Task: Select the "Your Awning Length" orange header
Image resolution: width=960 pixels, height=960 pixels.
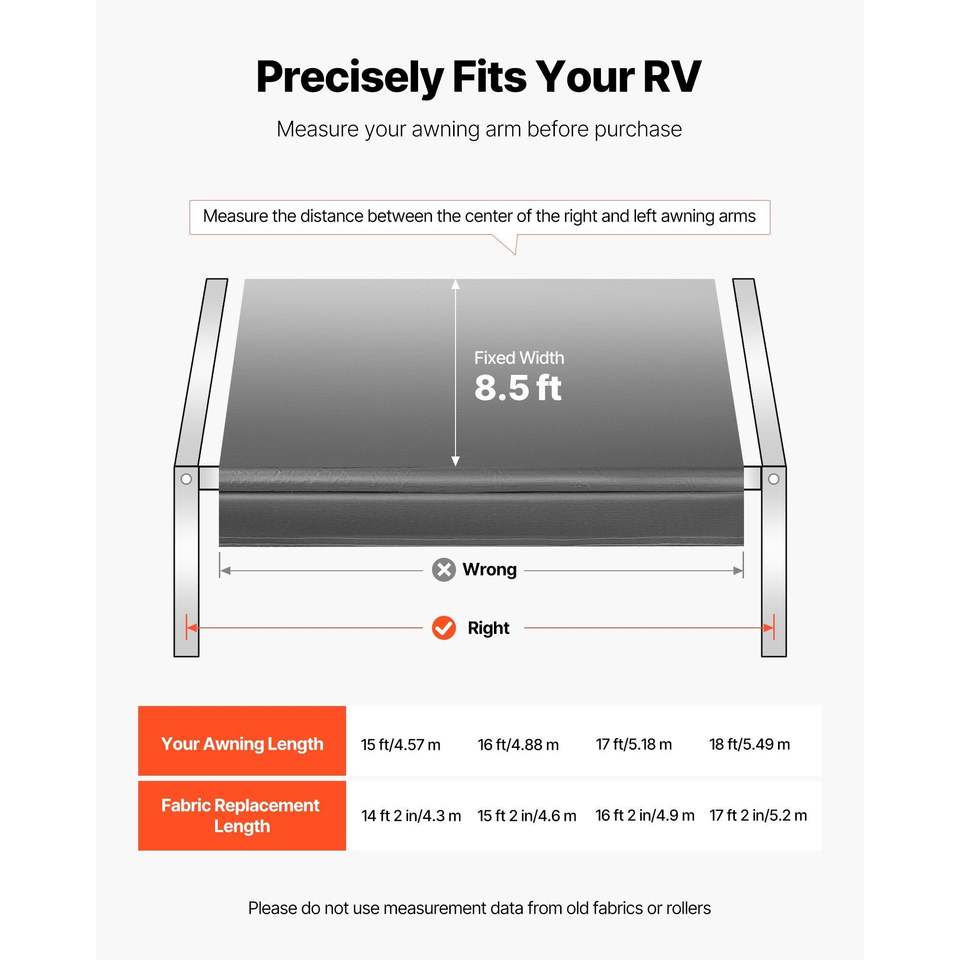Action: pyautogui.click(x=242, y=743)
